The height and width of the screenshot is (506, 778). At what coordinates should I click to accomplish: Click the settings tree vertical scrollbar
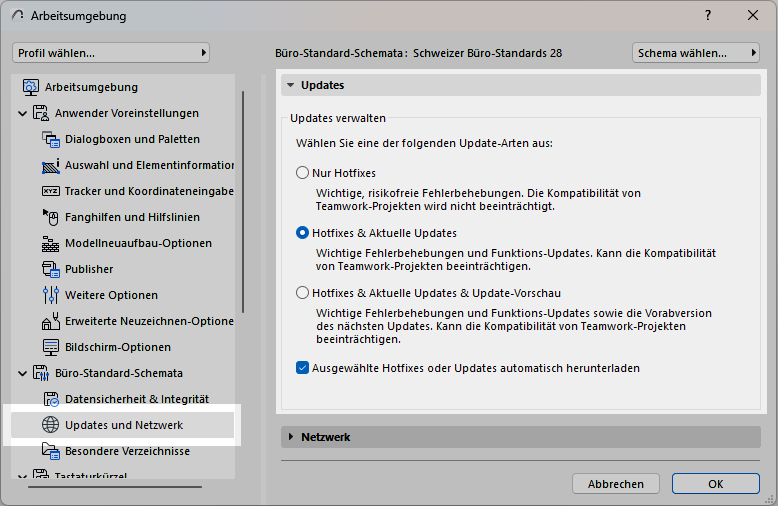[242, 200]
